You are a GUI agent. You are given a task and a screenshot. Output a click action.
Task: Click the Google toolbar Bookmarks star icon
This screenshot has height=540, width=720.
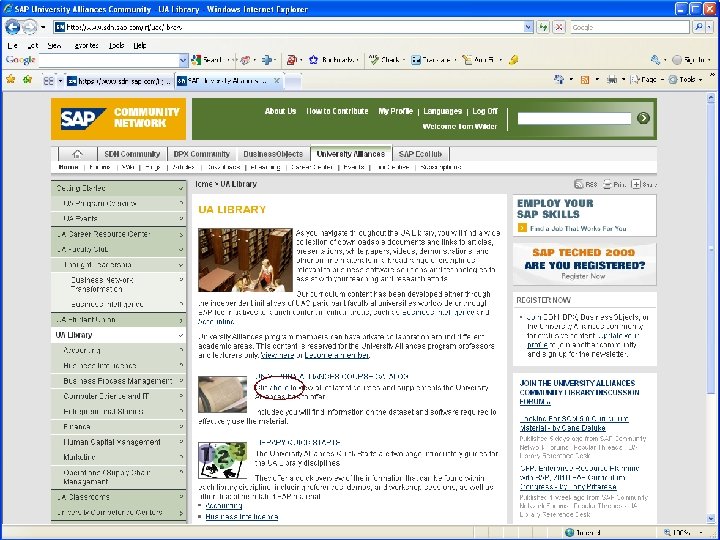point(313,60)
